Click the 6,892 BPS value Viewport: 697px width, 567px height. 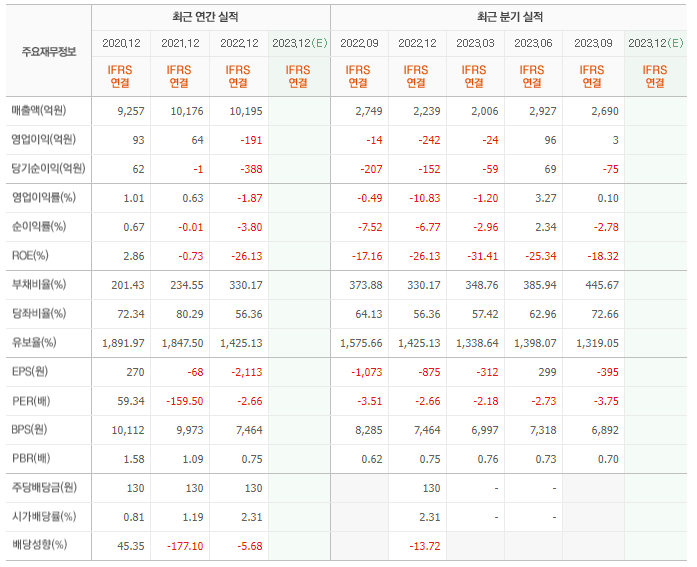(605, 430)
